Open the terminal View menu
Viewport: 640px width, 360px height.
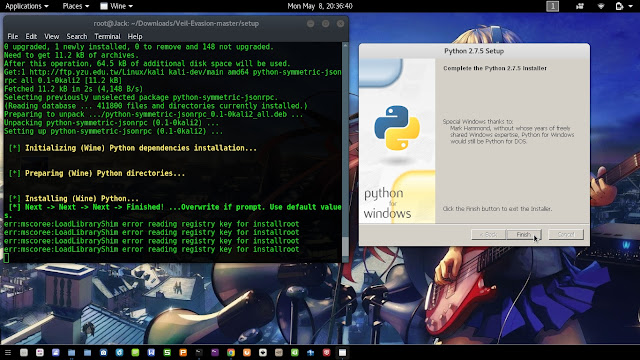point(51,36)
